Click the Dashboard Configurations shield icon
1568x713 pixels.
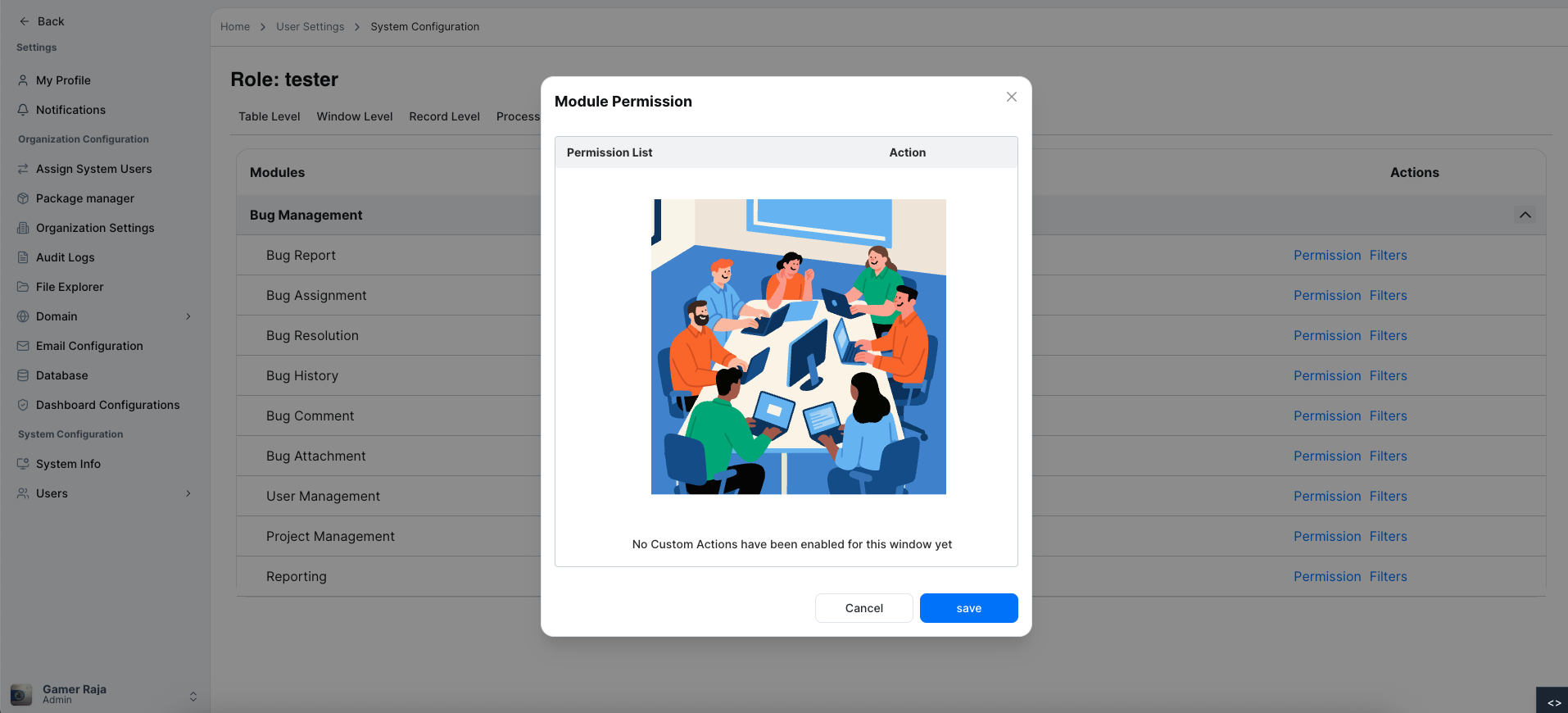tap(23, 405)
